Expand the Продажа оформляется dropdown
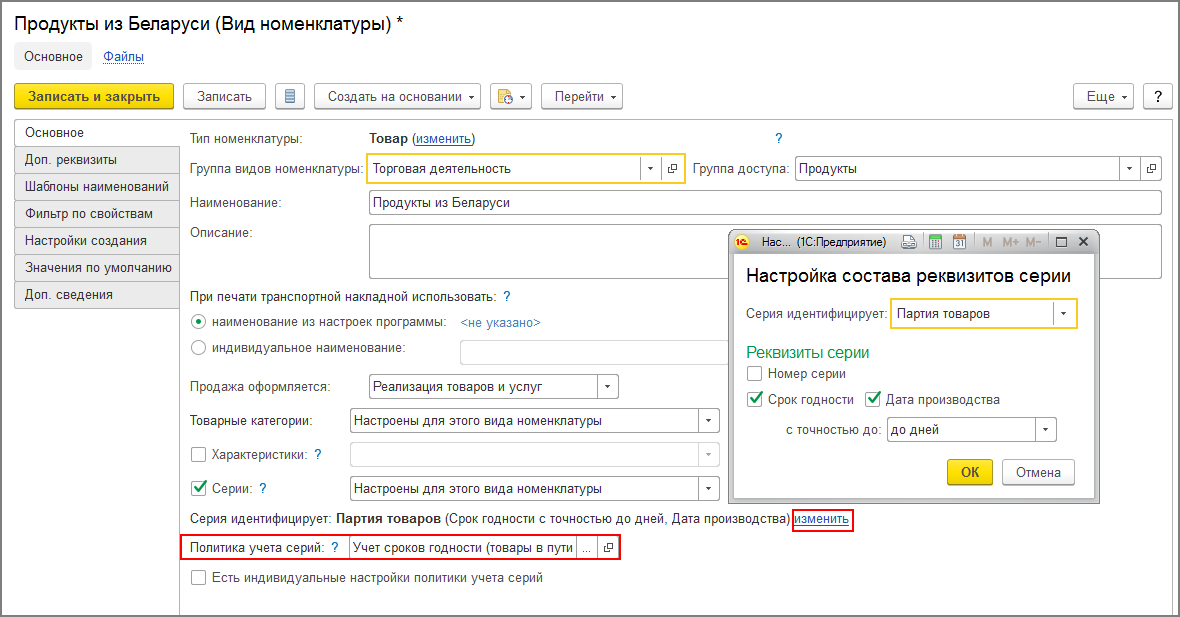 (607, 387)
